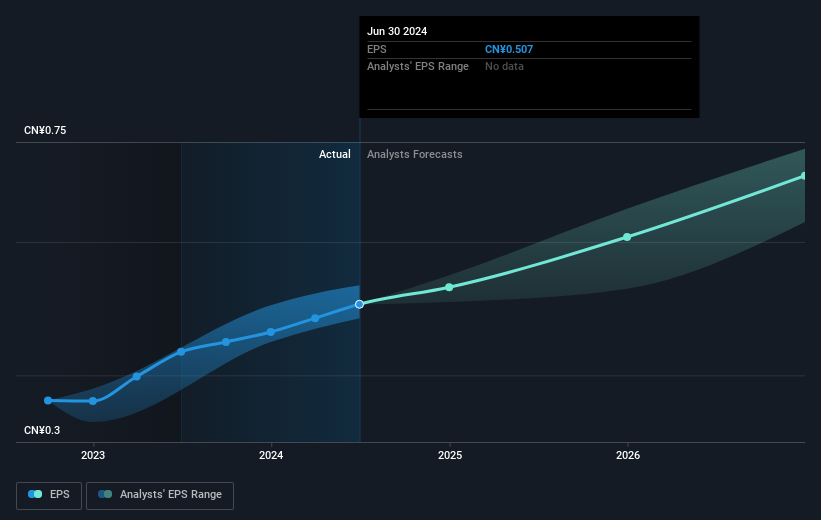The image size is (821, 520).
Task: Click the CN¥0.75 y-axis label
Action: (45, 130)
